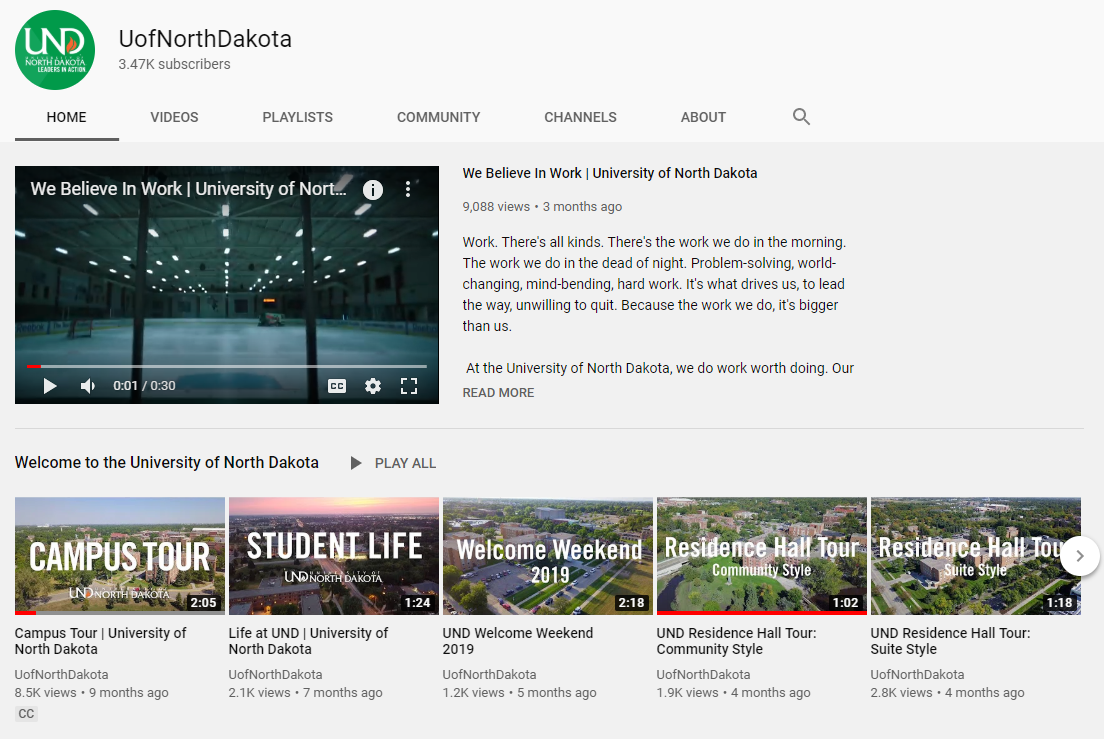Toggle closed captions on the video
Image resolution: width=1104 pixels, height=739 pixels.
click(337, 385)
